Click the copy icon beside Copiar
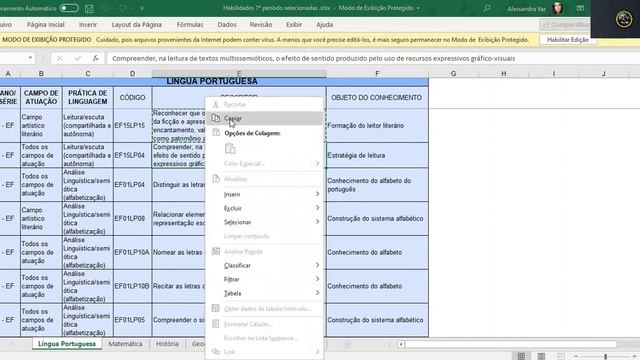 (216, 118)
